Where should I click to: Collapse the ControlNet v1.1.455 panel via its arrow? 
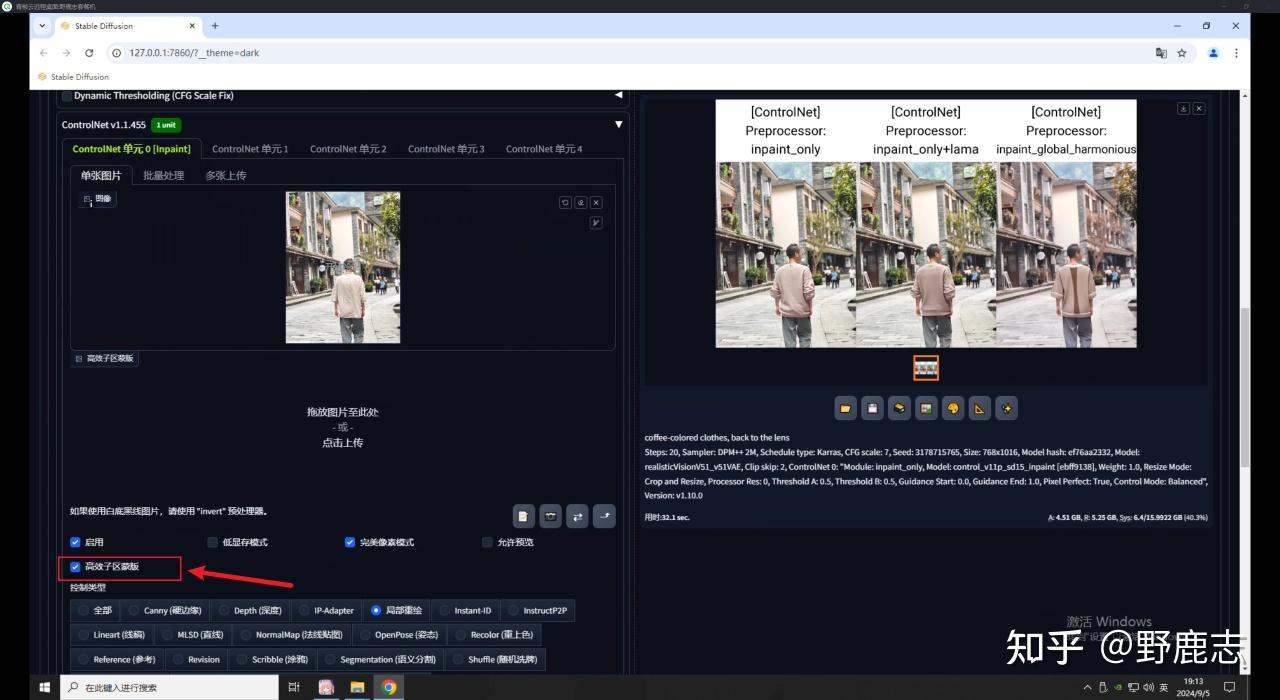(x=618, y=124)
